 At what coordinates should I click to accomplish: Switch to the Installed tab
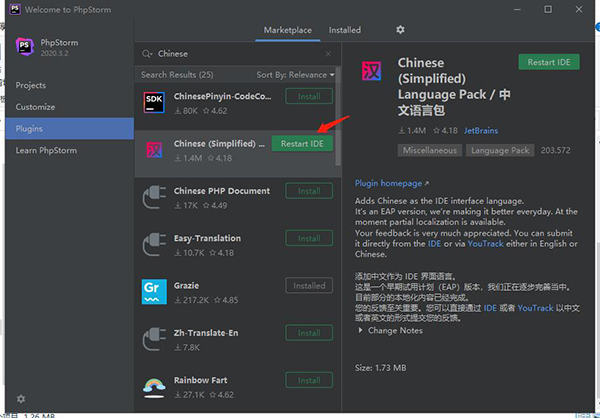(345, 30)
